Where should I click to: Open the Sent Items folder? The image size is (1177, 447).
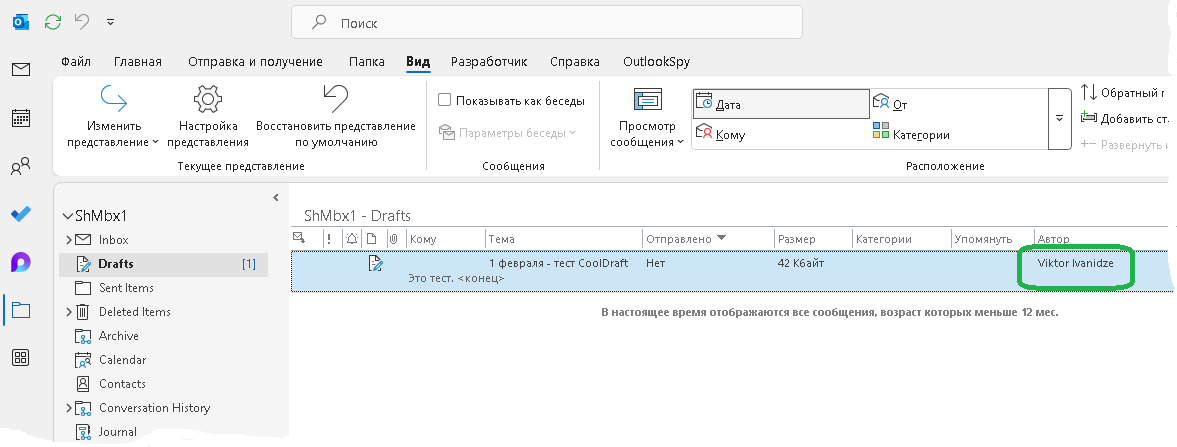126,288
